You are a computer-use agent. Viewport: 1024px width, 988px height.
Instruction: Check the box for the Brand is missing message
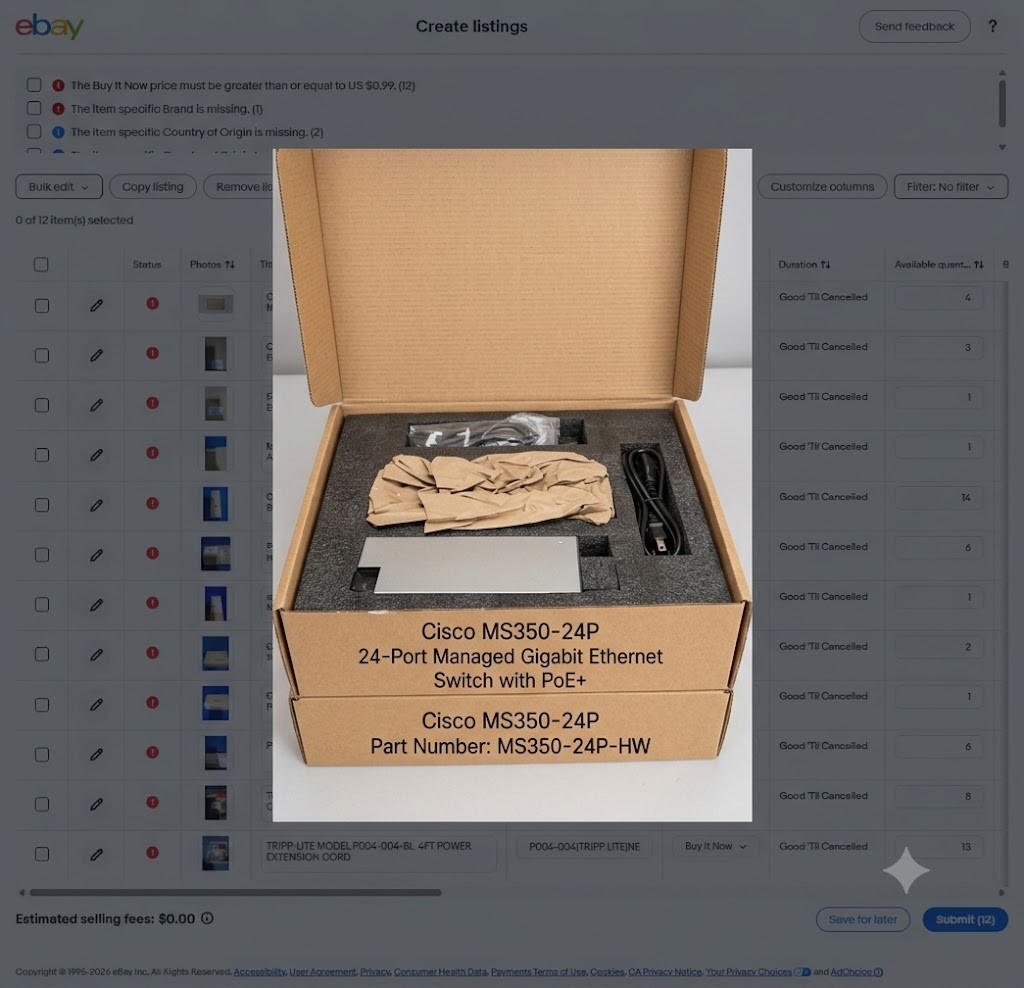tap(34, 108)
